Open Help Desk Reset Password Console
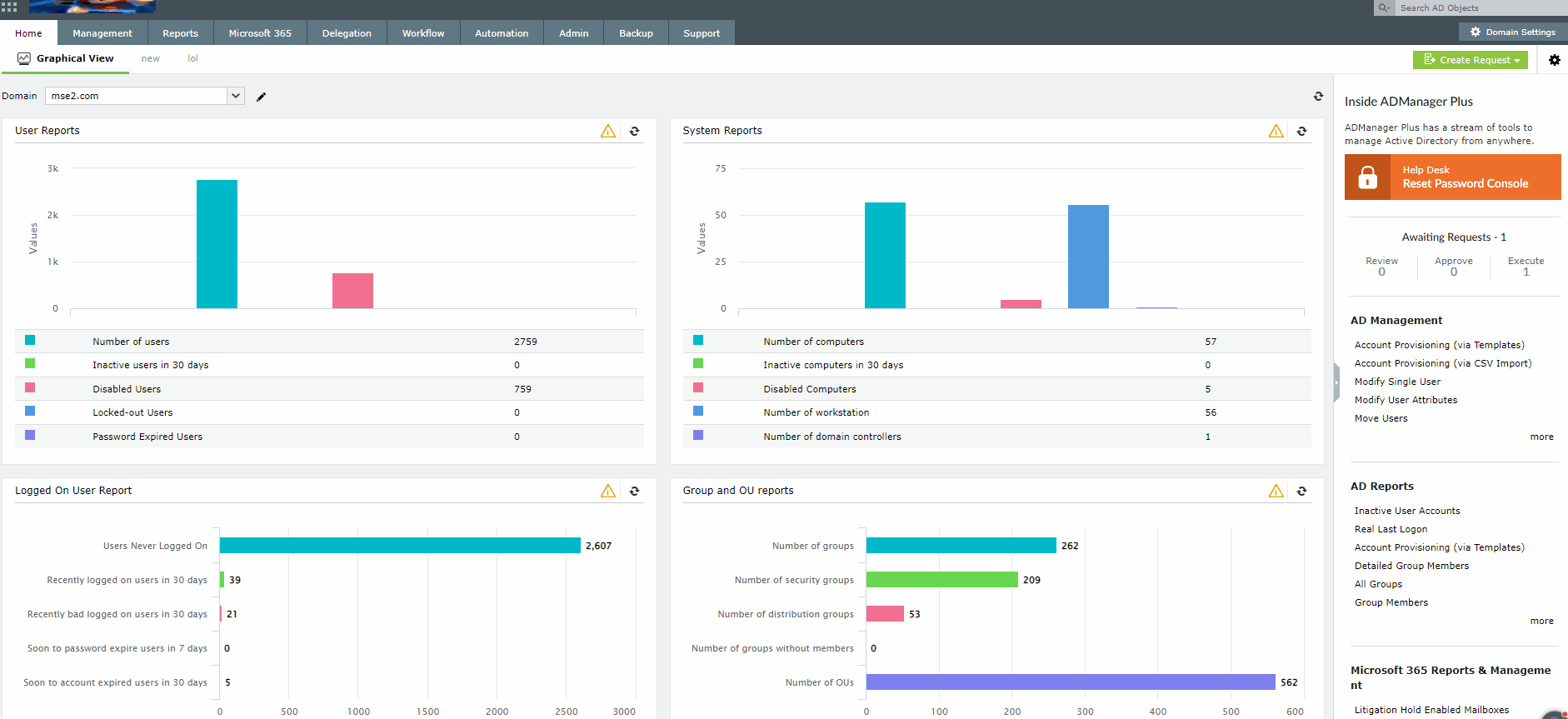 click(1452, 177)
